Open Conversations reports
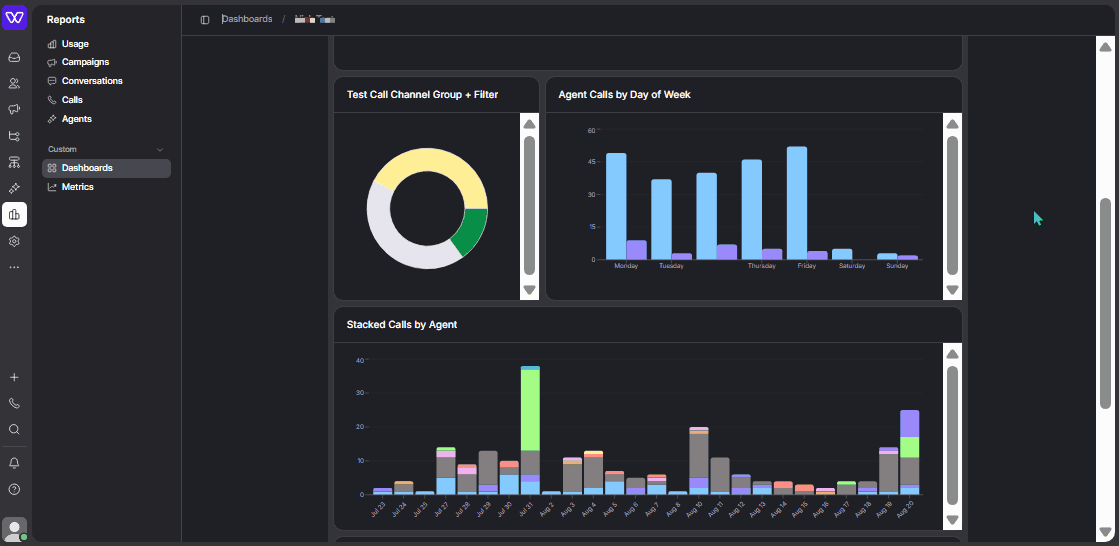This screenshot has height=546, width=1119. pyautogui.click(x=85, y=81)
